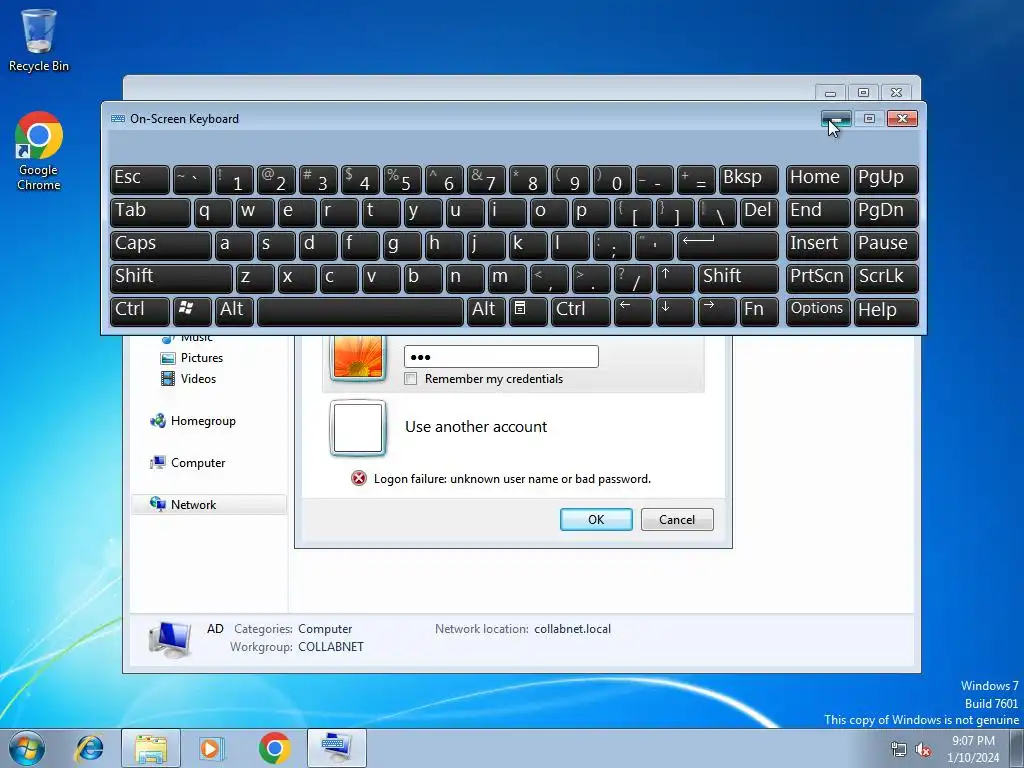1024x768 pixels.
Task: Click the network status tray icon
Action: (899, 749)
